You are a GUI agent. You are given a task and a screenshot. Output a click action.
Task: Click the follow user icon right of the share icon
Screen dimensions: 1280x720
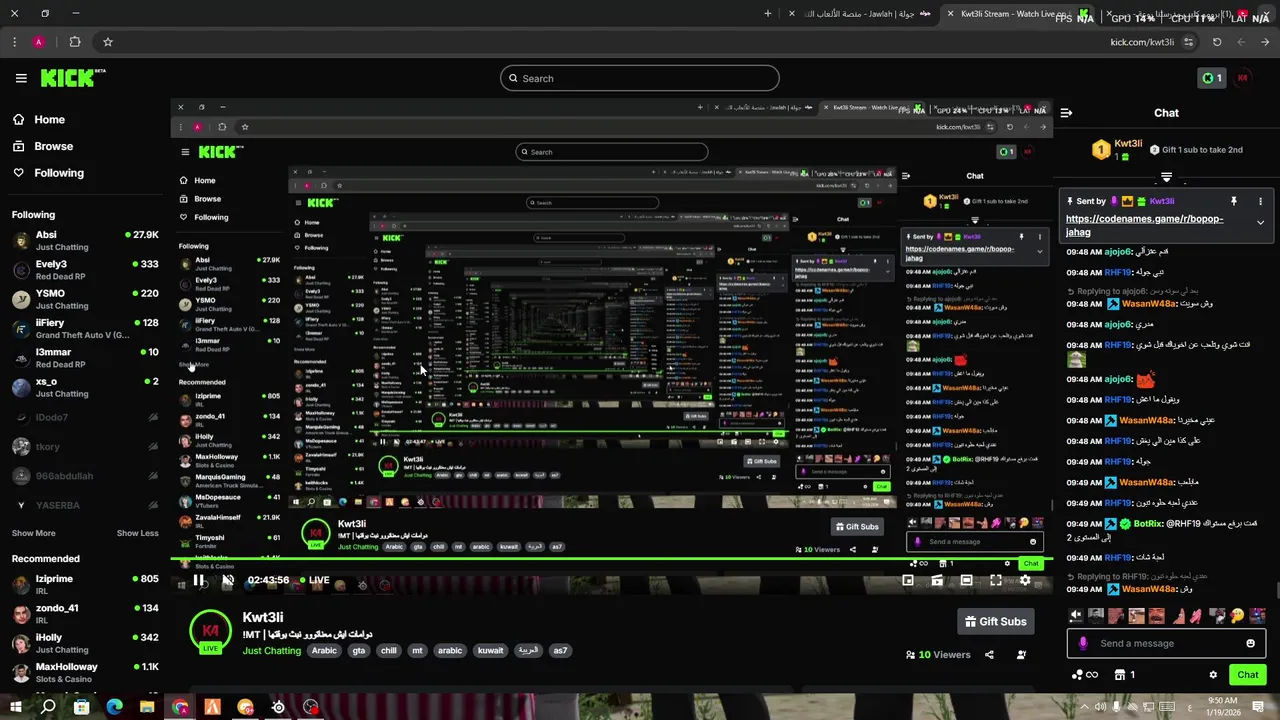pyautogui.click(x=1021, y=655)
